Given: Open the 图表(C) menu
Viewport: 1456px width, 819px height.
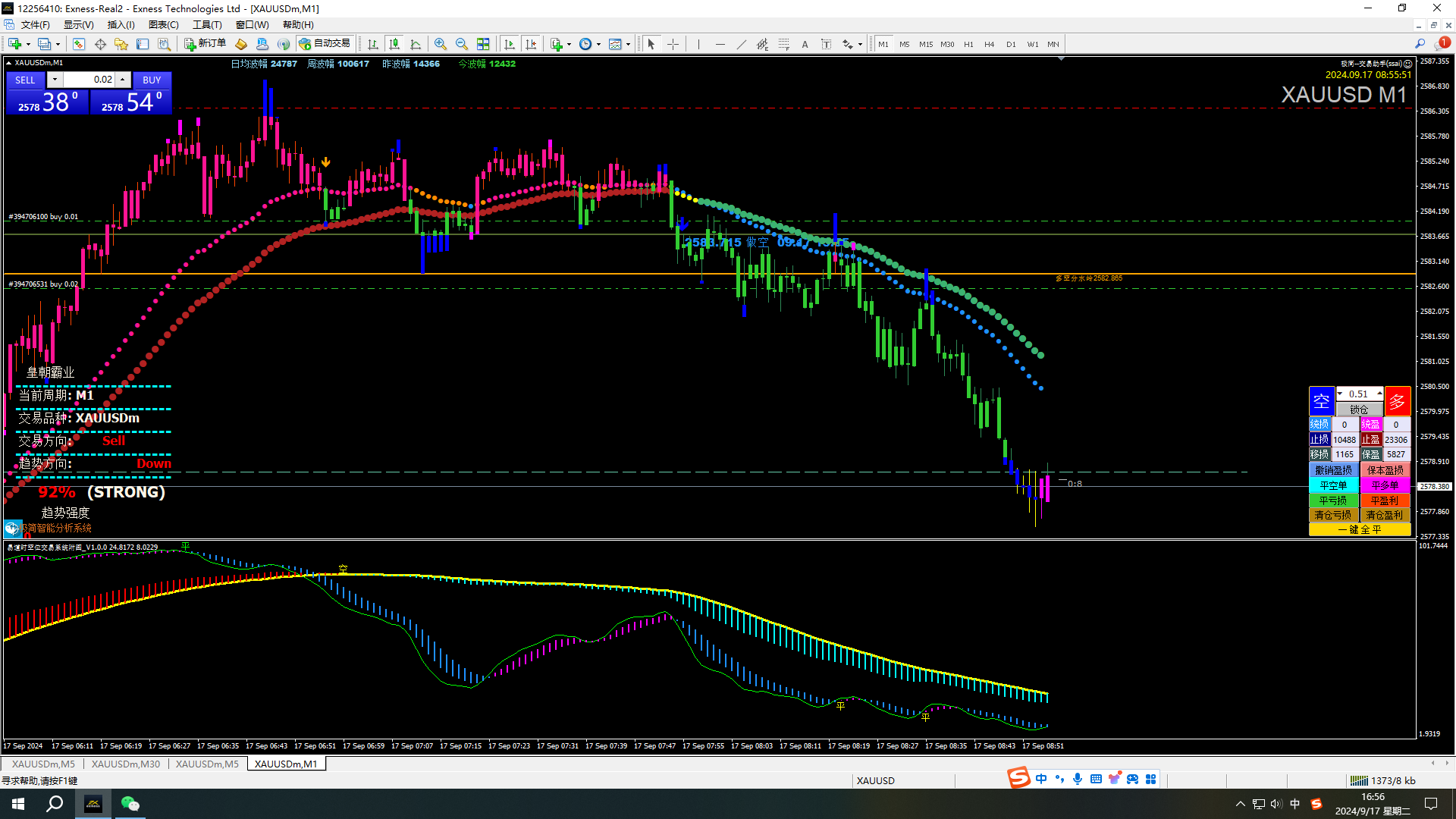Looking at the screenshot, I should [163, 25].
